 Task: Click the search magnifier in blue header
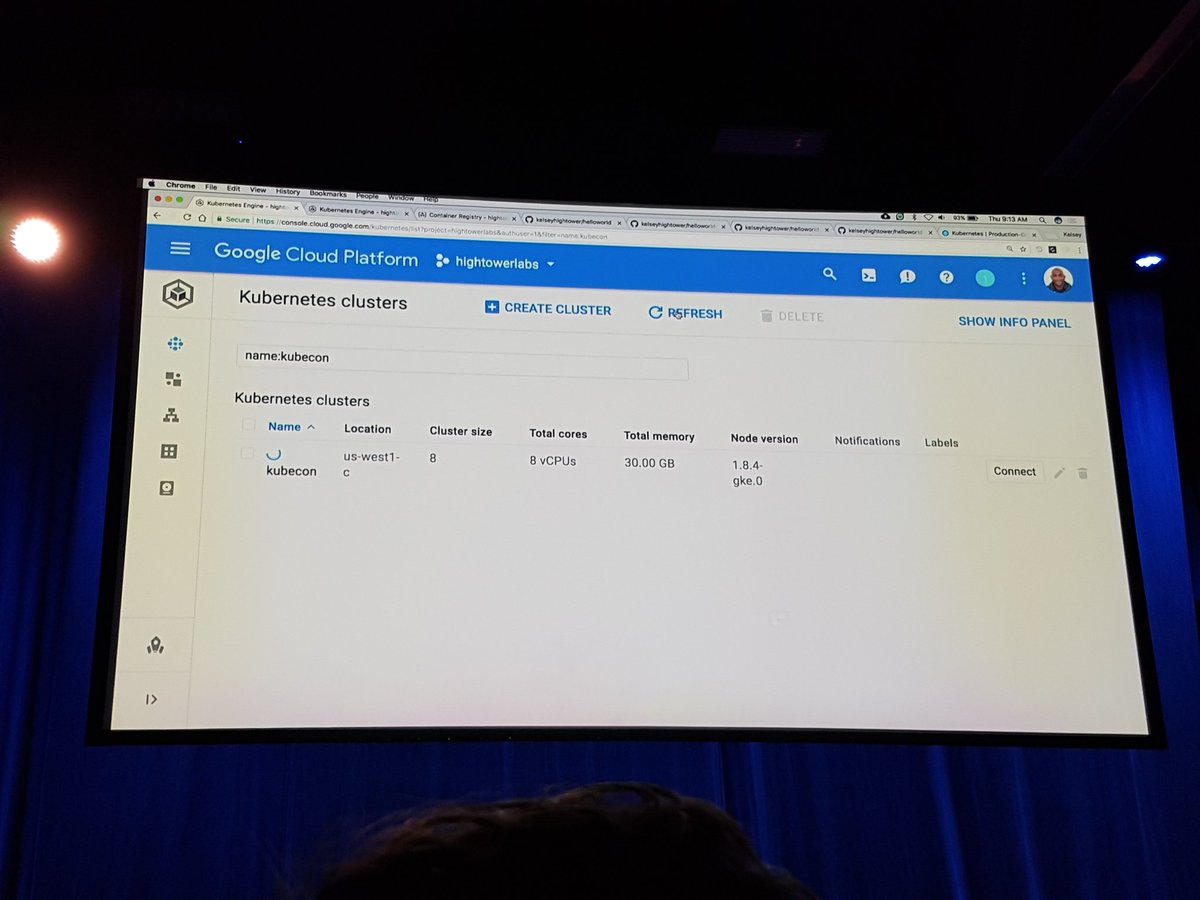coord(829,273)
